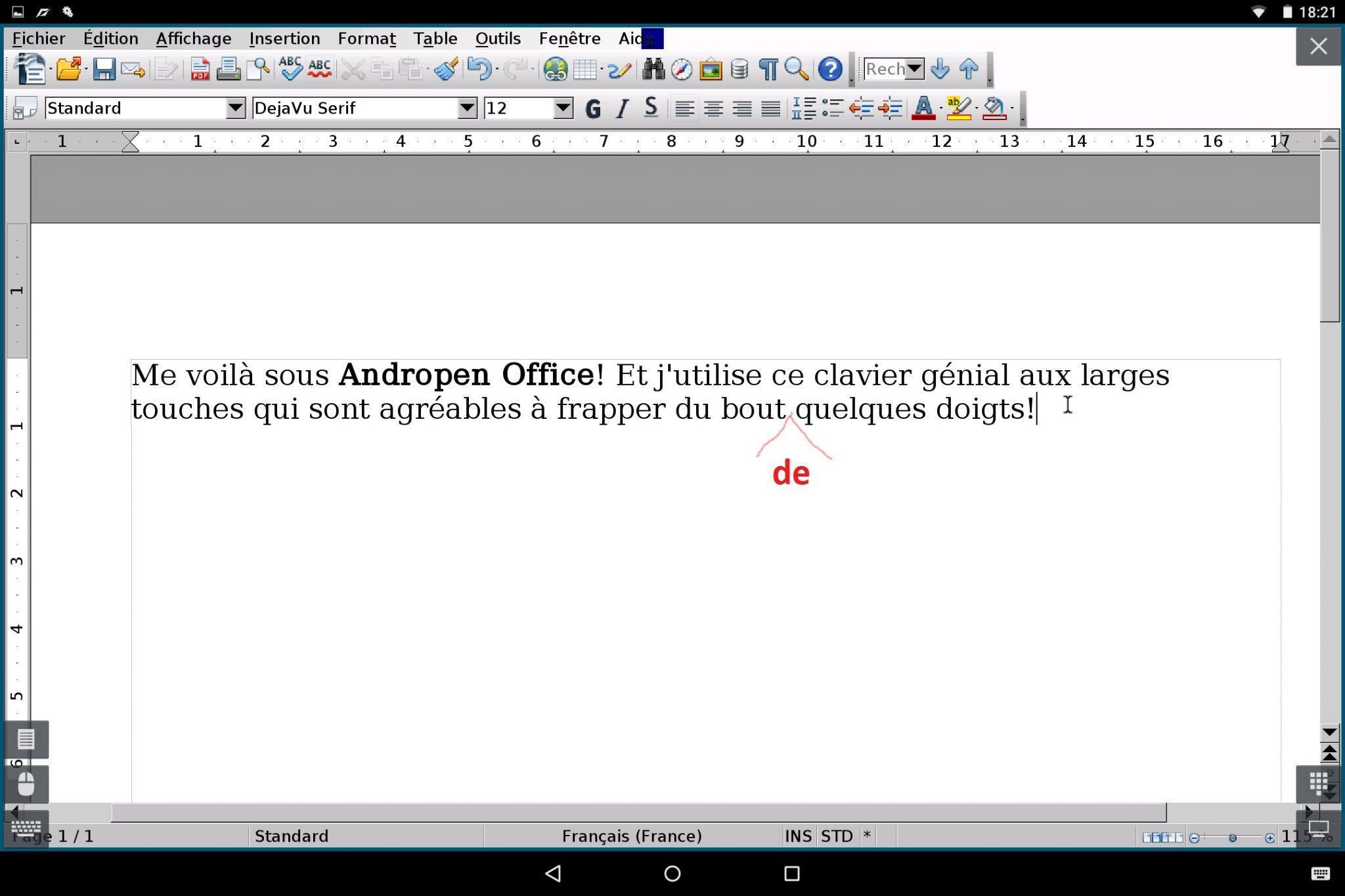Viewport: 1345px width, 896px height.
Task: Open the Help question mark icon
Action: coord(830,69)
